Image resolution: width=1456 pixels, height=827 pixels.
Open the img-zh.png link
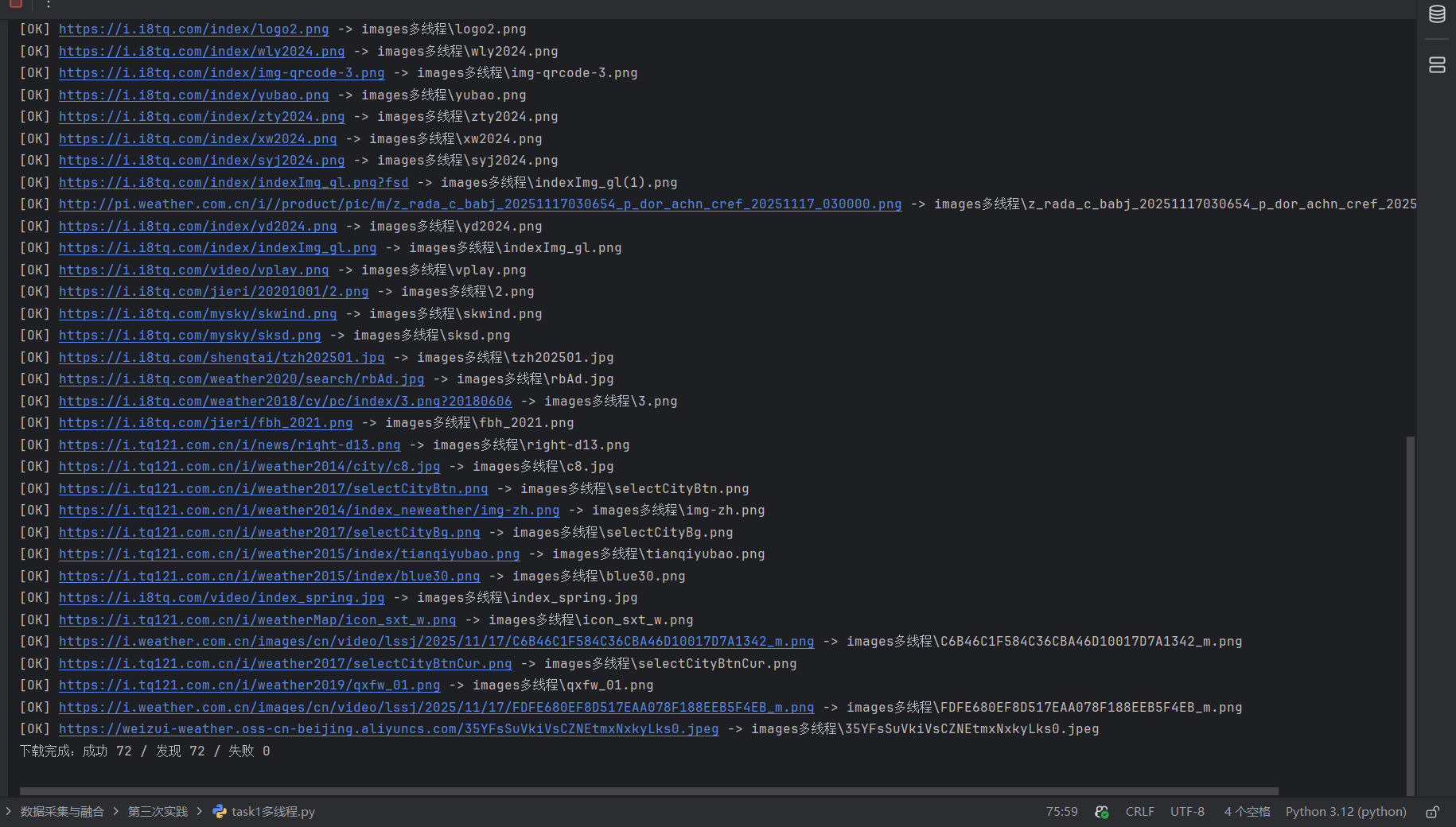pyautogui.click(x=309, y=511)
